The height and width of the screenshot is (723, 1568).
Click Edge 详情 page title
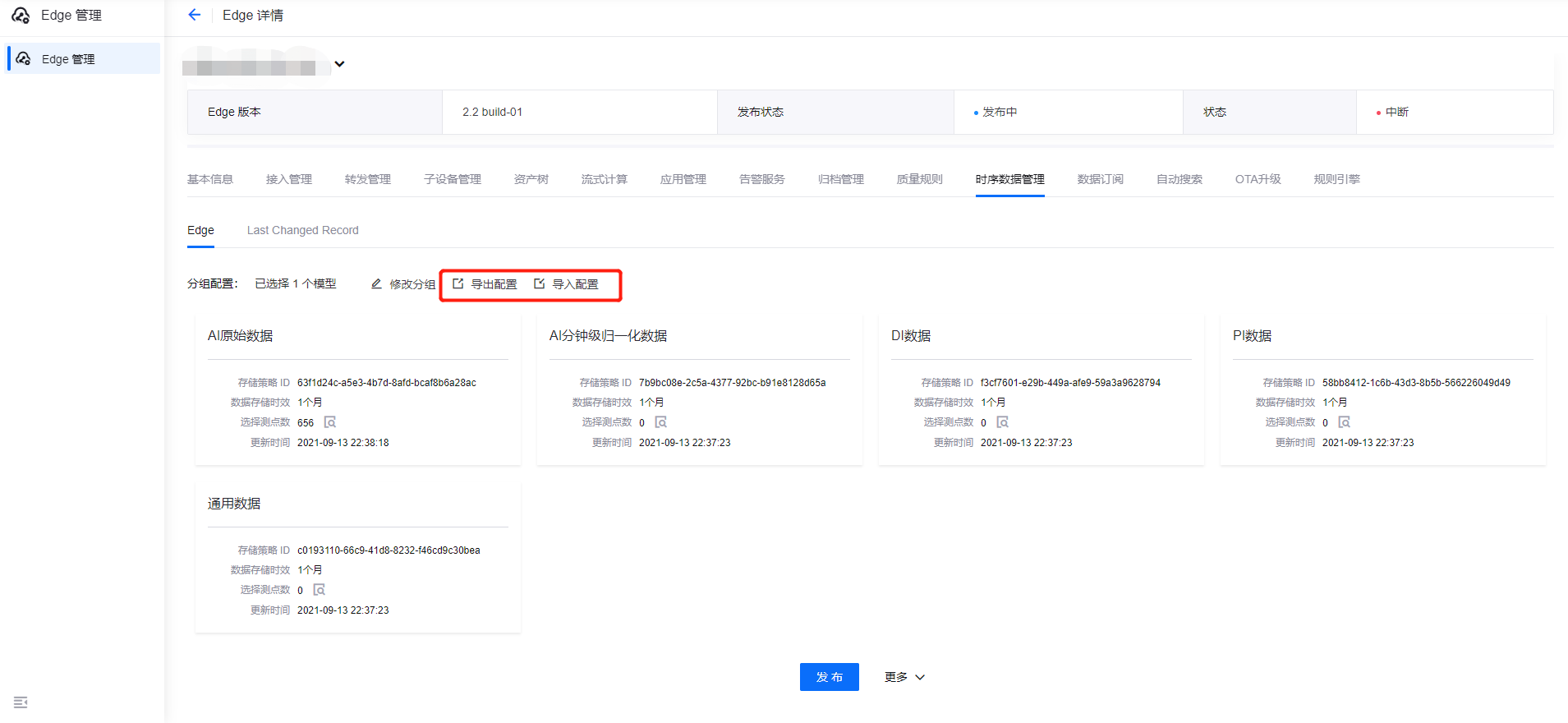click(253, 15)
